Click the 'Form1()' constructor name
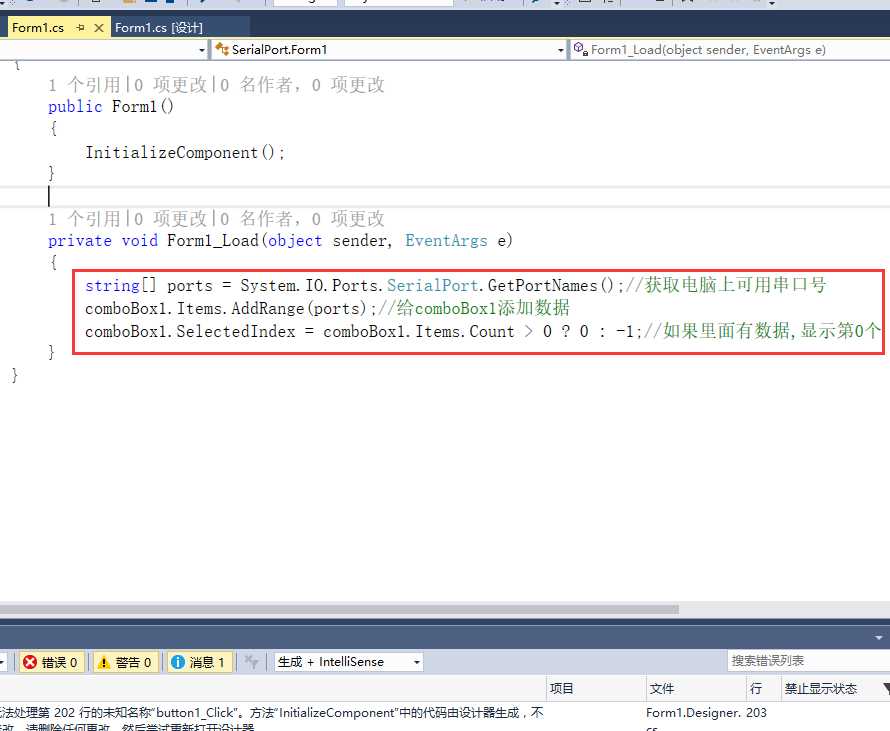890x731 pixels. coord(142,107)
